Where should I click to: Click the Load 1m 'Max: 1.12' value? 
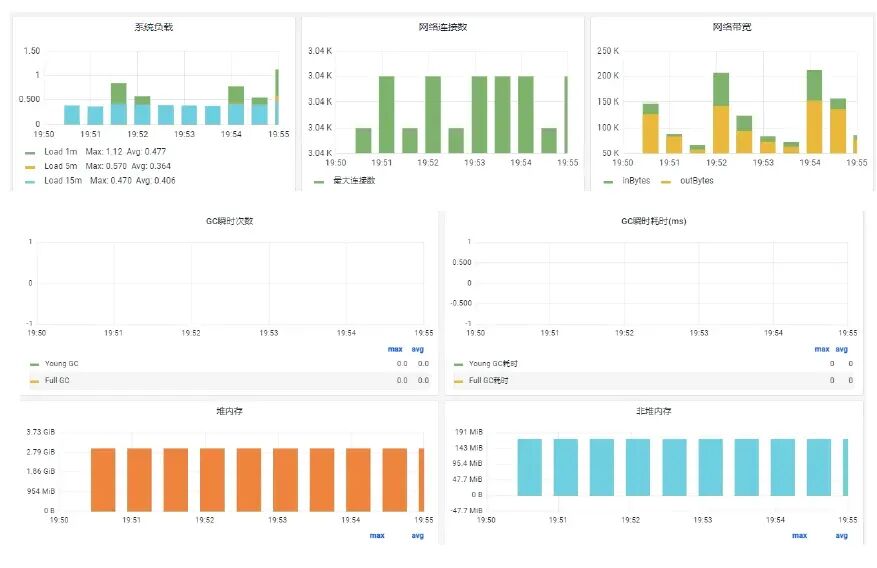(103, 152)
